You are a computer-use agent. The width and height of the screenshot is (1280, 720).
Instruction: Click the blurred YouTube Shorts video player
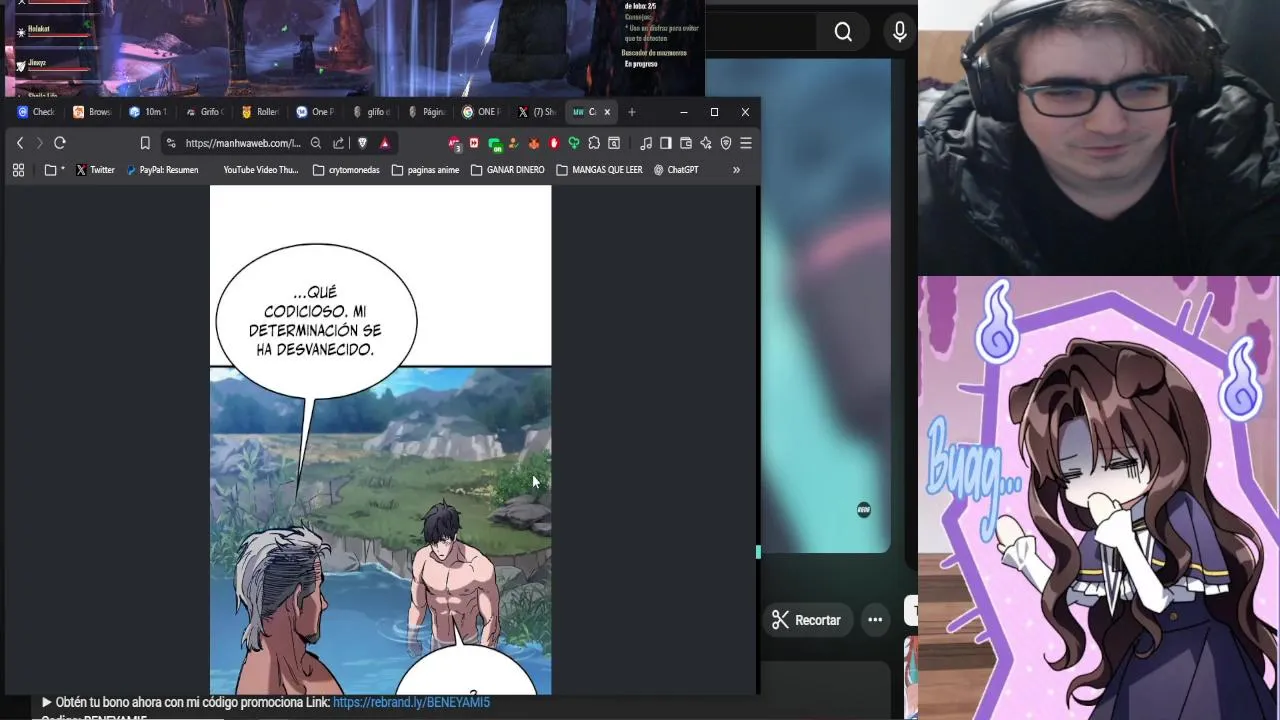click(x=826, y=305)
